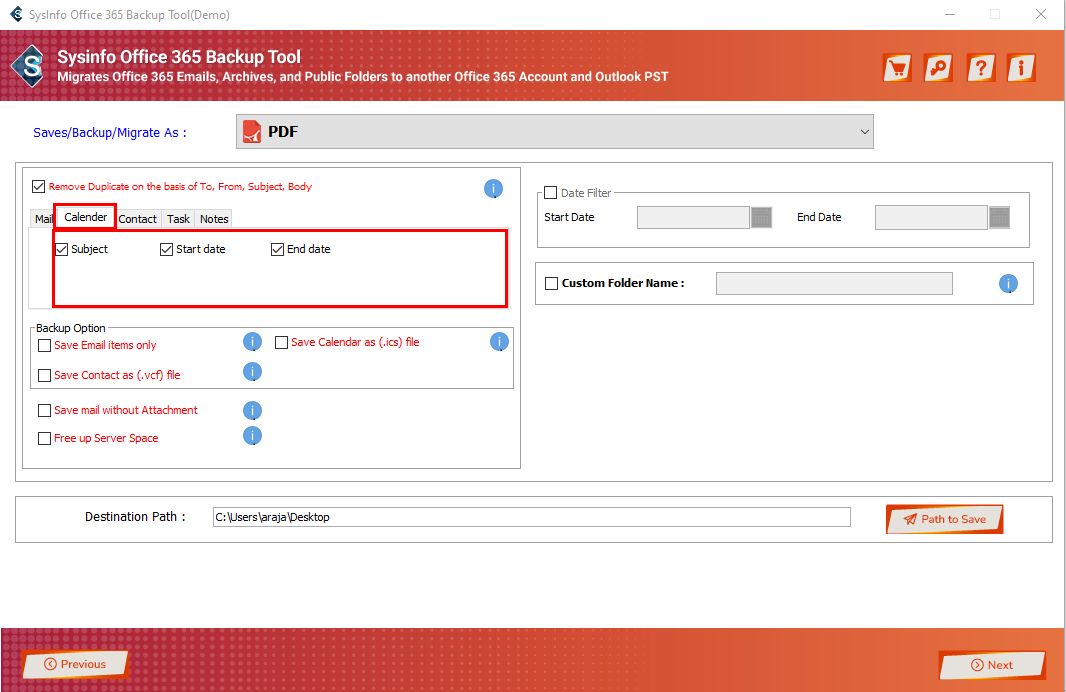
Task: Enable Save Email items only
Action: (x=45, y=345)
